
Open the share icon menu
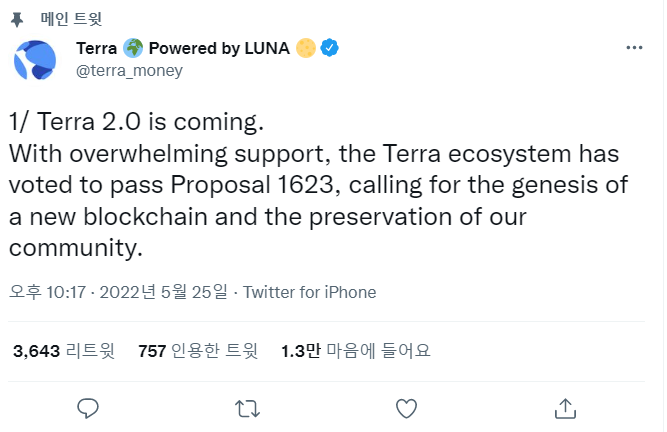pos(564,407)
